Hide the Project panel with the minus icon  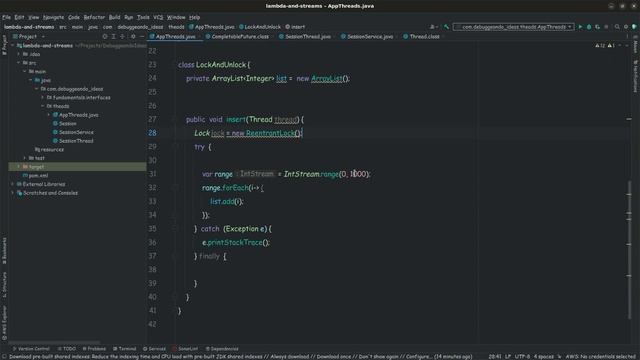point(142,36)
